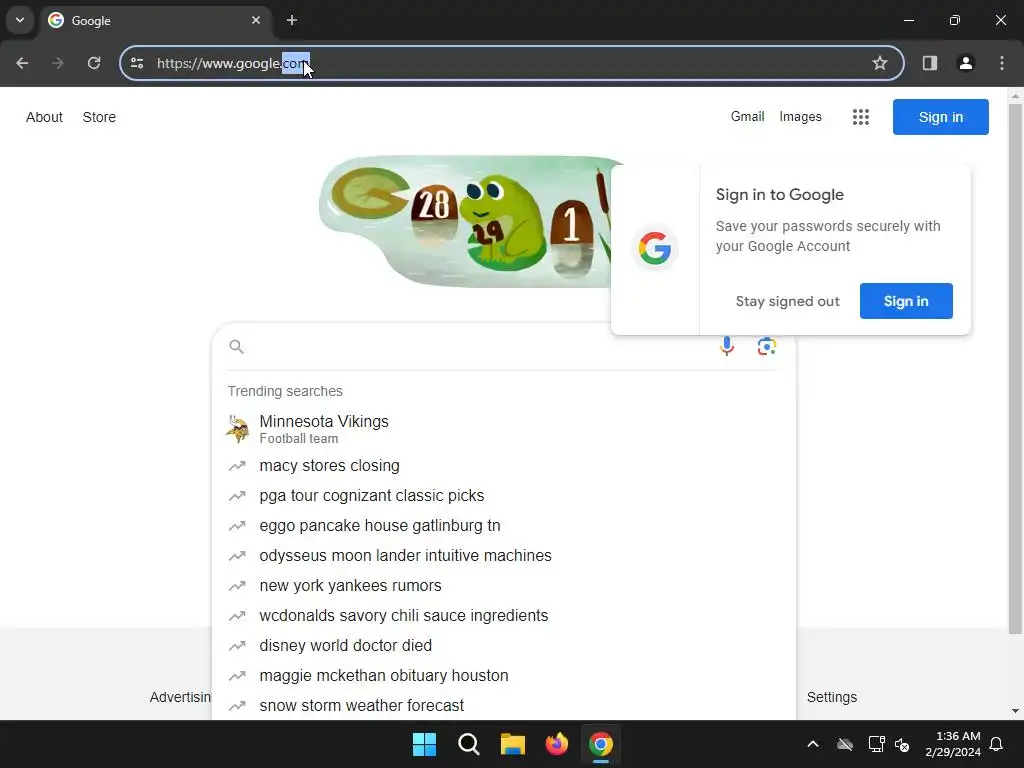Open the notifications bell
This screenshot has height=768, width=1024.
(997, 744)
